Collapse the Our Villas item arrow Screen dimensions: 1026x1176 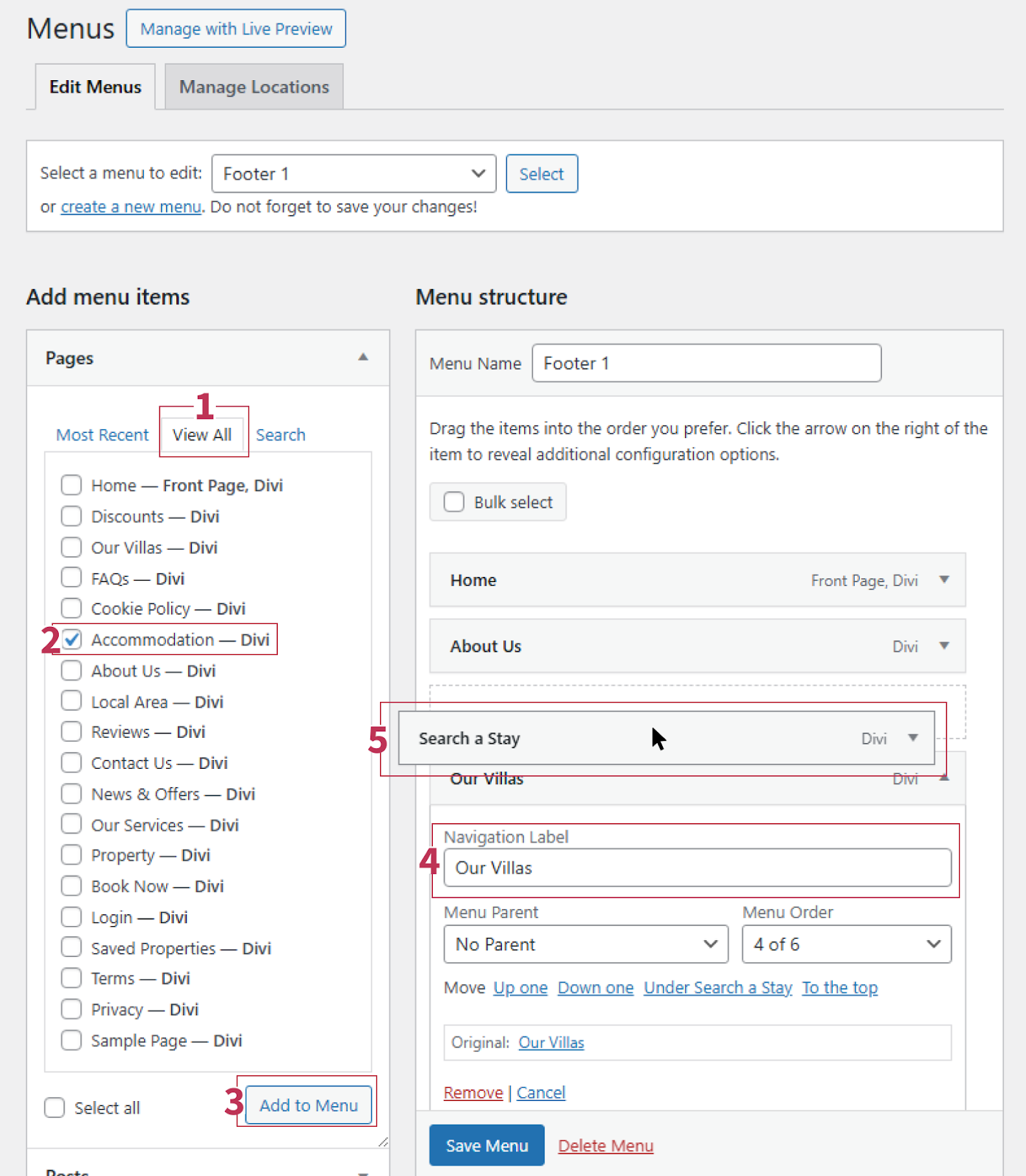tap(944, 778)
